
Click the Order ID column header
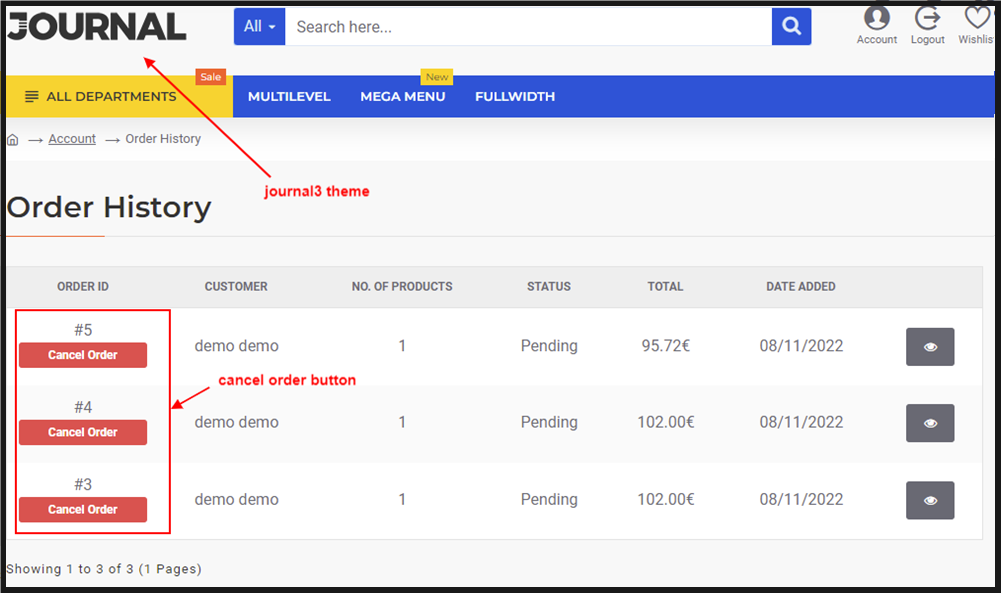[83, 286]
